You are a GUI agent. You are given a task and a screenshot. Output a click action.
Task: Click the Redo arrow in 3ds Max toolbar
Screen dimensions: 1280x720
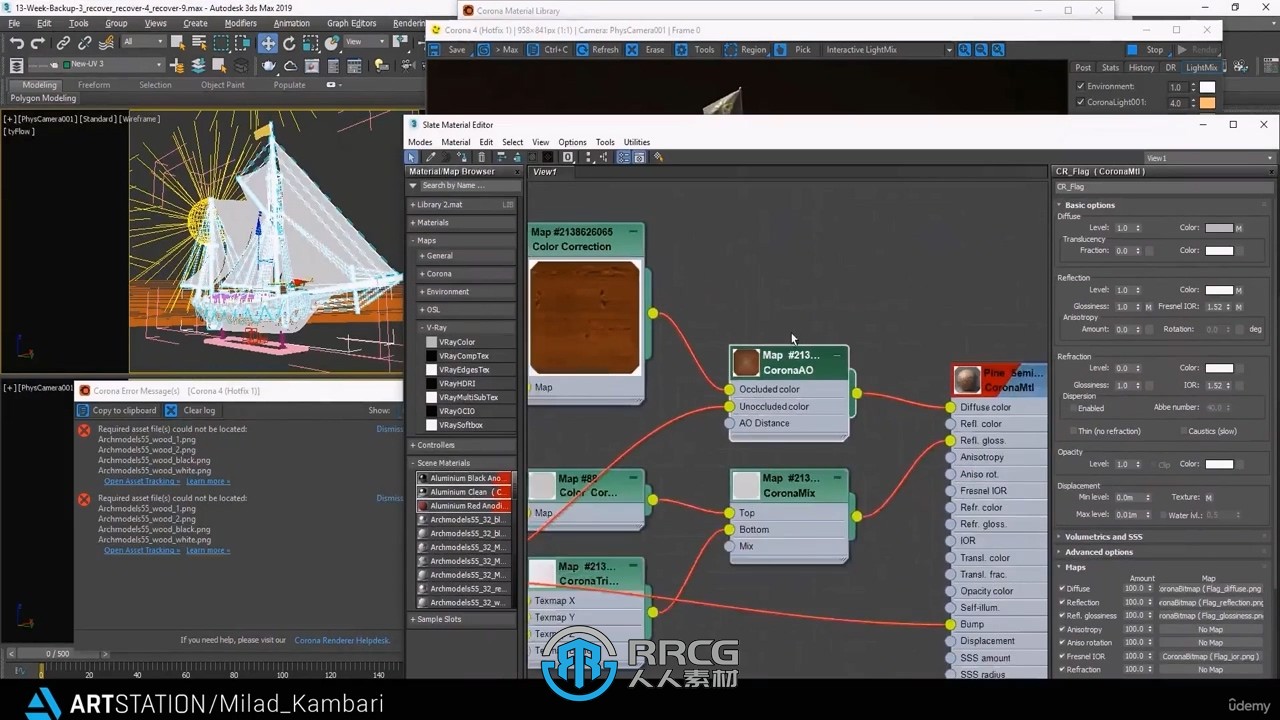38,43
